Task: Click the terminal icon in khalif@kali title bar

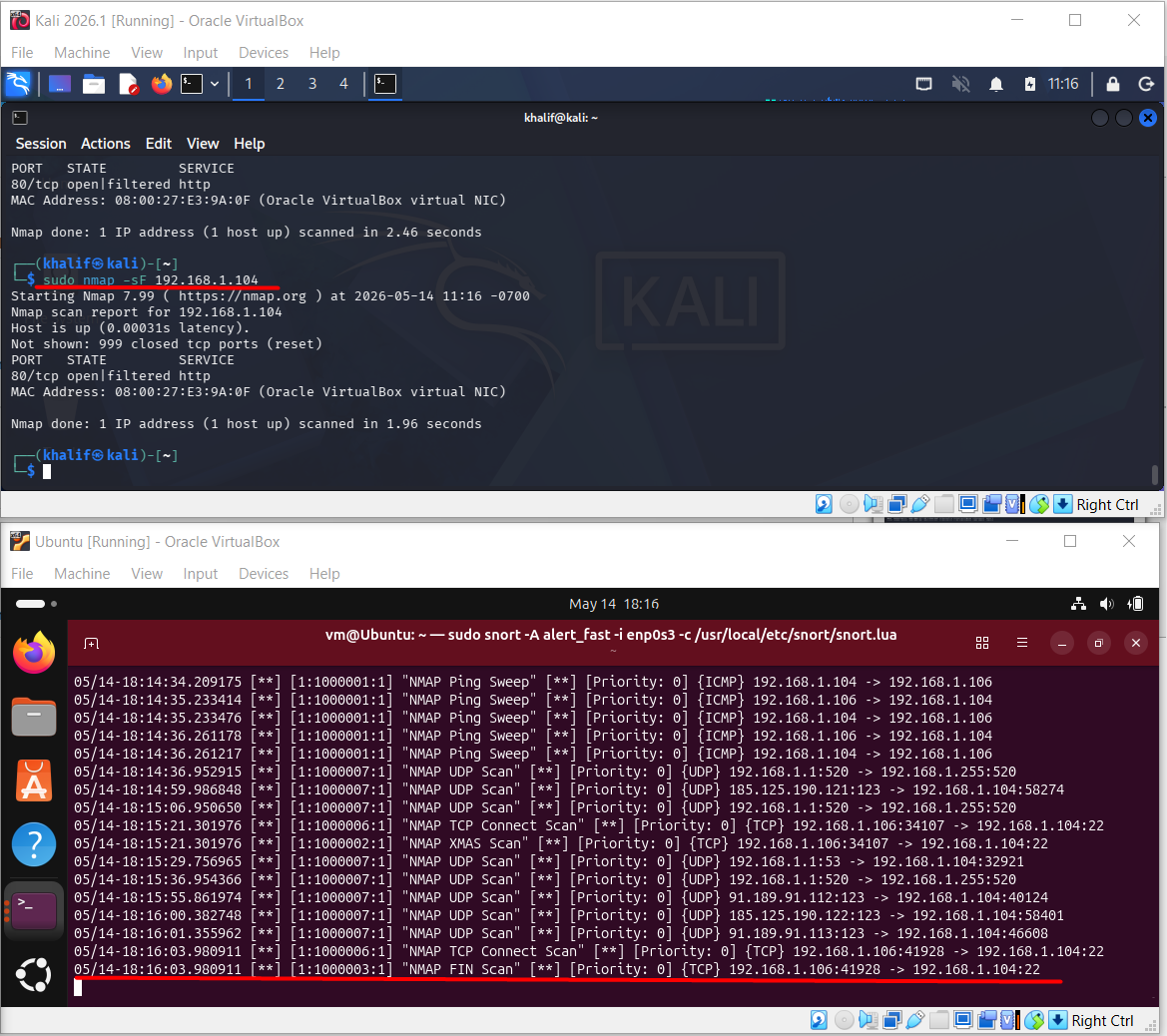Action: pos(20,118)
